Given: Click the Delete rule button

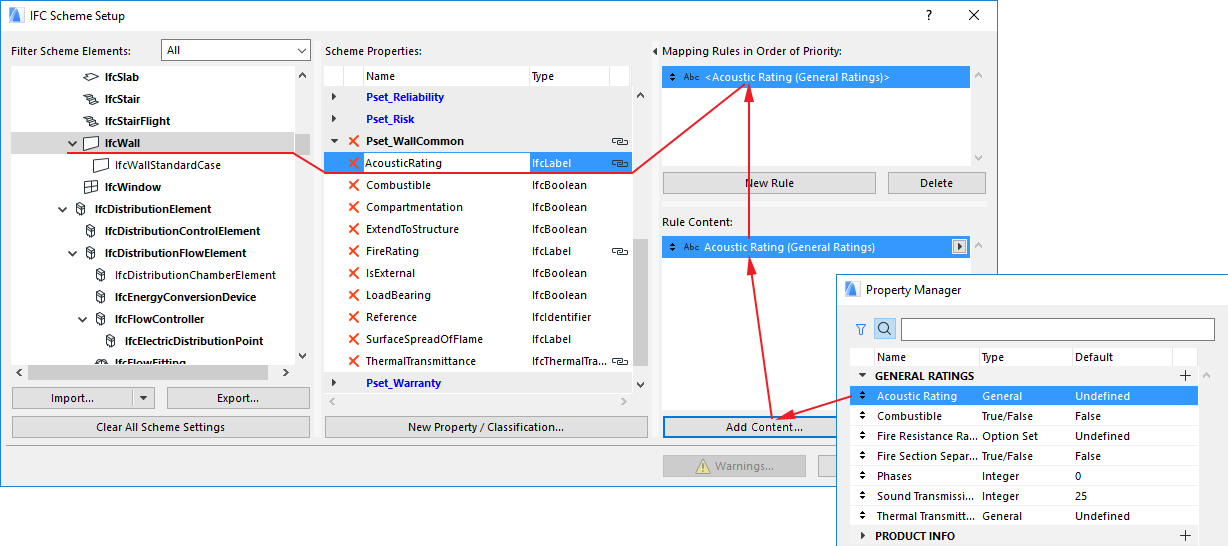Looking at the screenshot, I should tap(937, 183).
